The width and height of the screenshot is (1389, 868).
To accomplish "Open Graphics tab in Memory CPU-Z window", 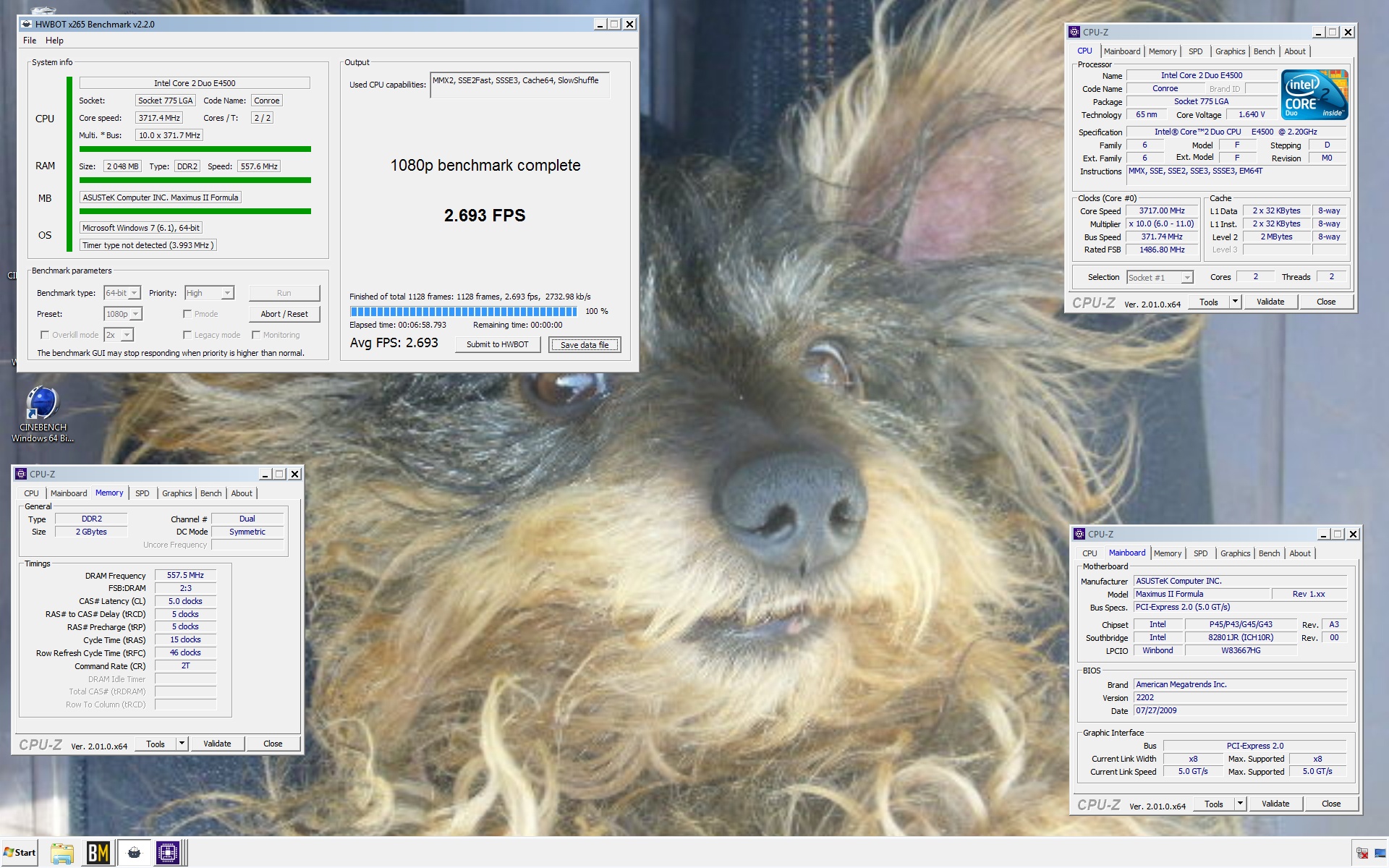I will [x=177, y=493].
